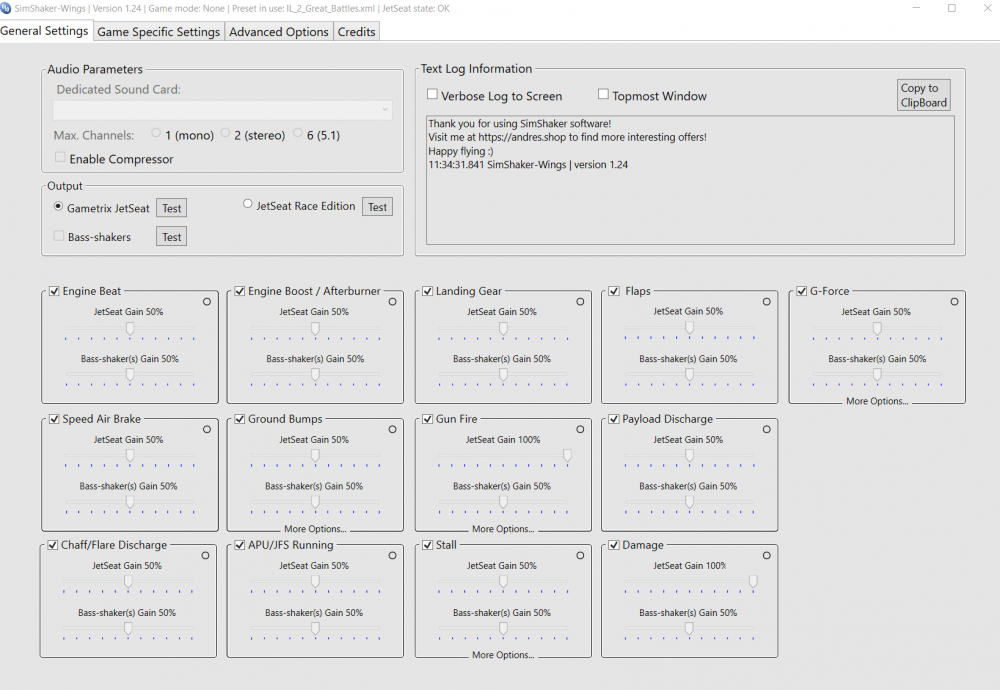Click the Stall JetSeat Gain slider
Viewport: 1000px width, 690px height.
(503, 584)
